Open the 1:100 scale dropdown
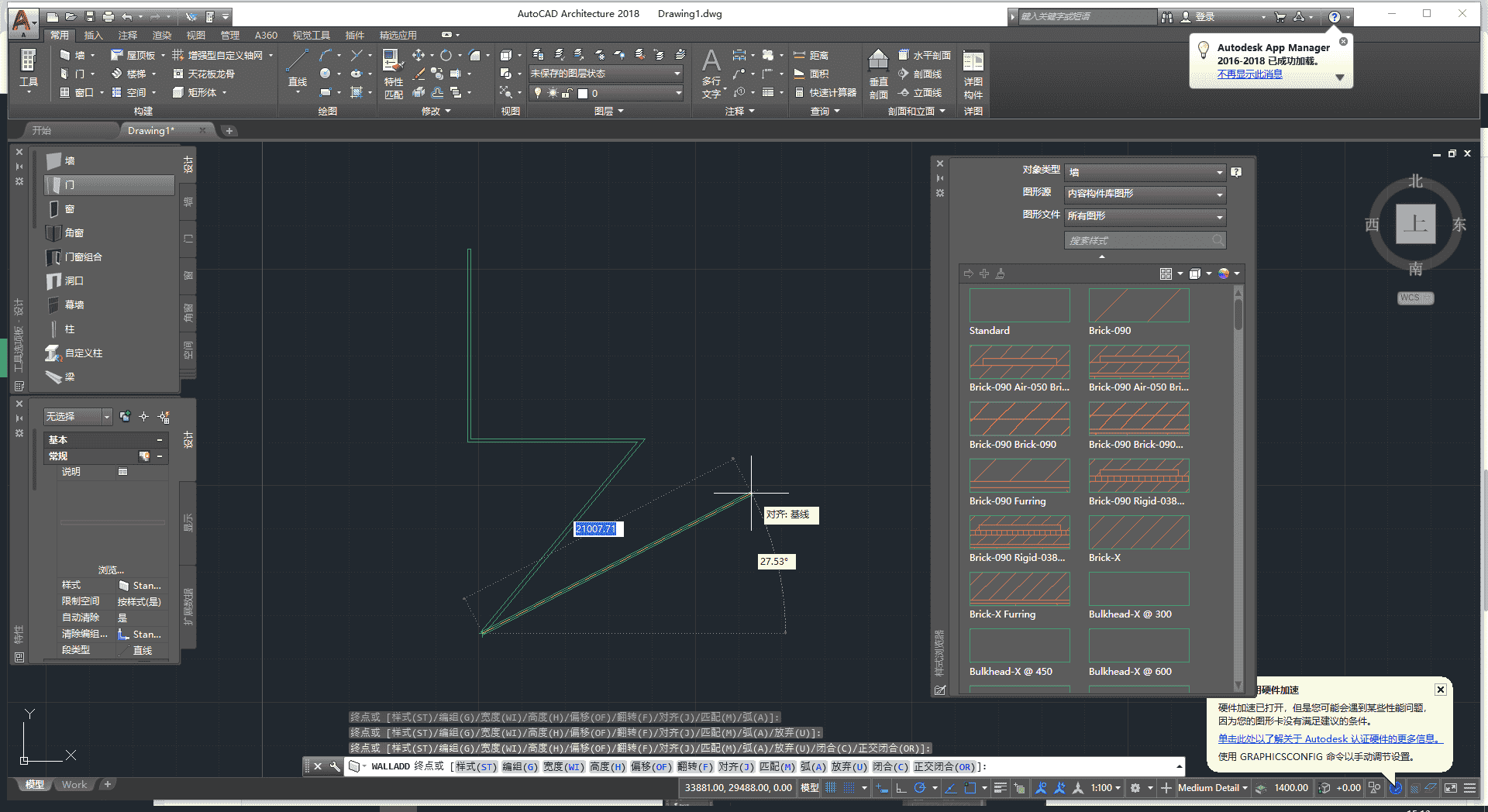This screenshot has width=1488, height=812. point(1103,788)
